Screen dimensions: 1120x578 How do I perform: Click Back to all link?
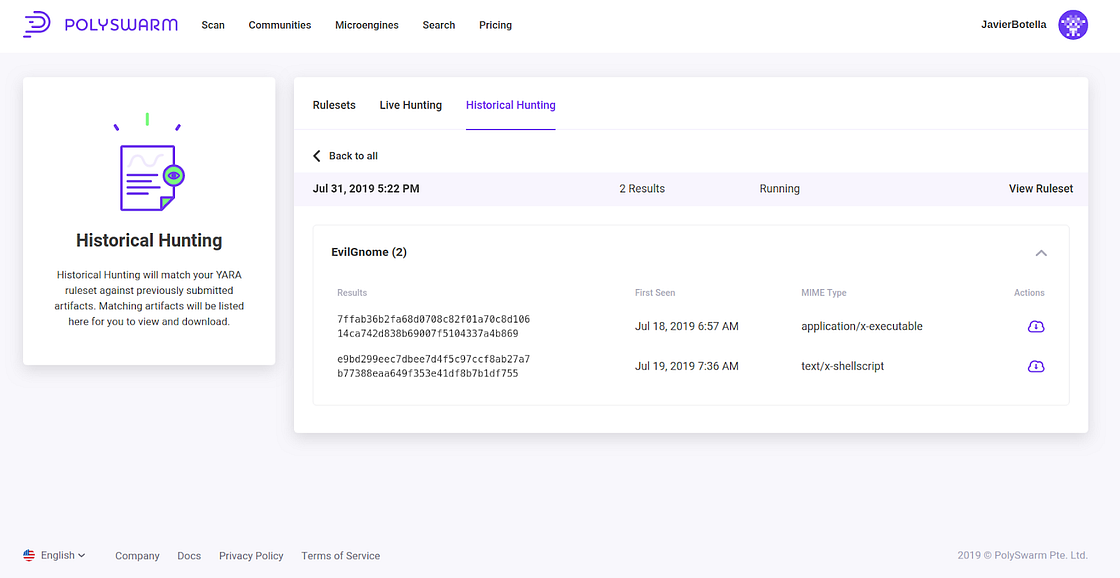pos(354,156)
